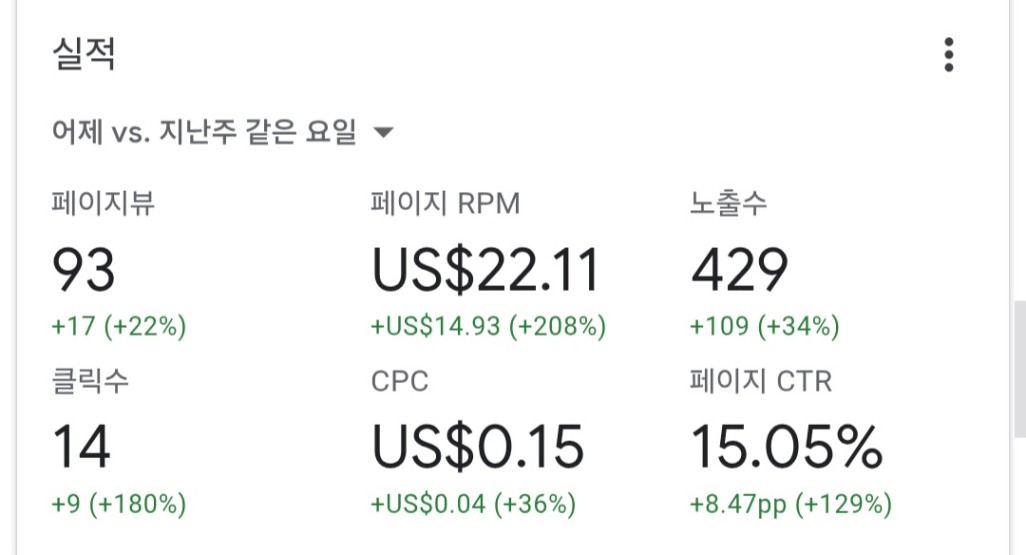Click the +109 (+34%) impressions change
This screenshot has height=555, width=1026.
[764, 326]
